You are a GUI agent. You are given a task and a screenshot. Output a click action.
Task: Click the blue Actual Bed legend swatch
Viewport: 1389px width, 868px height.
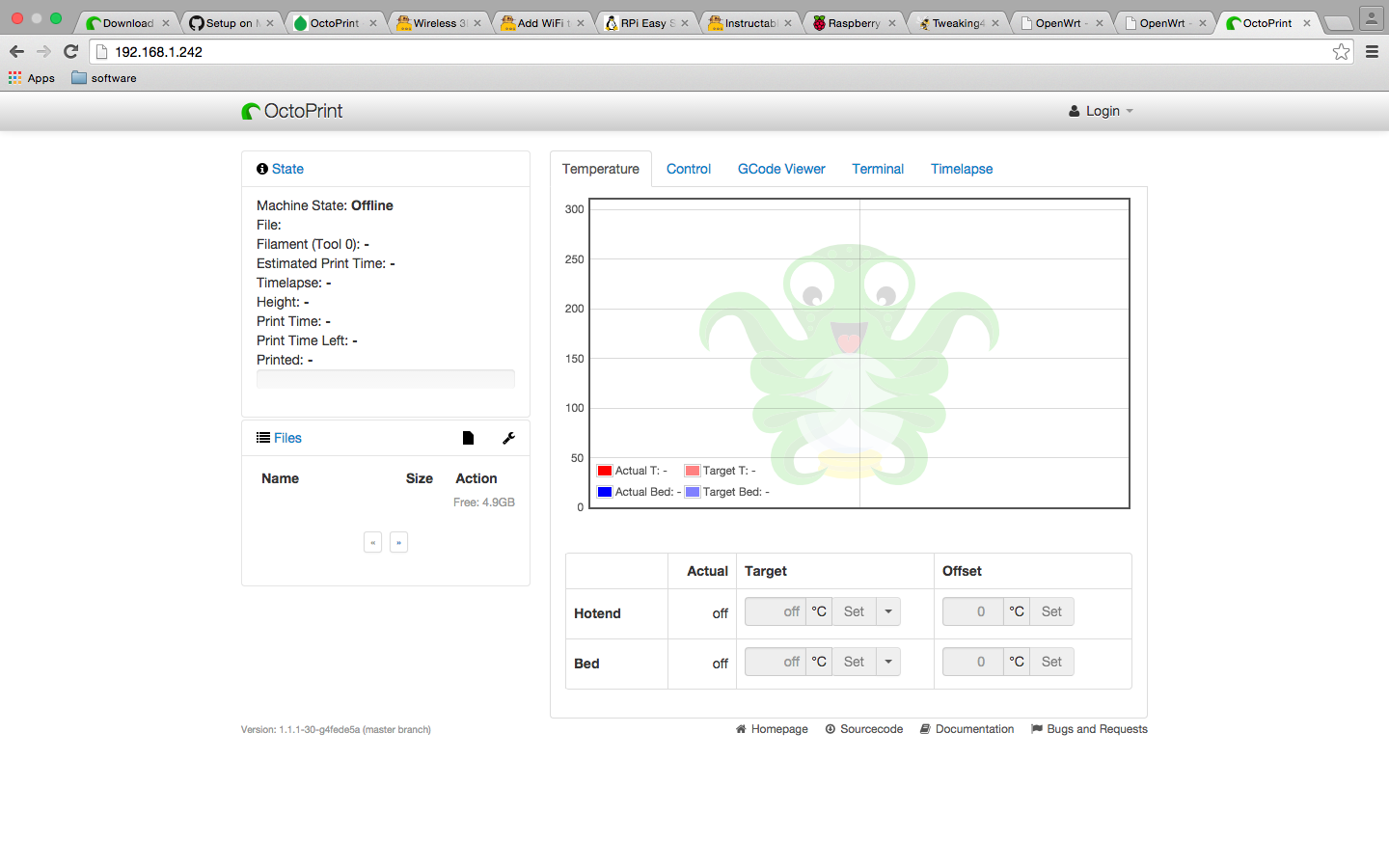(x=605, y=492)
